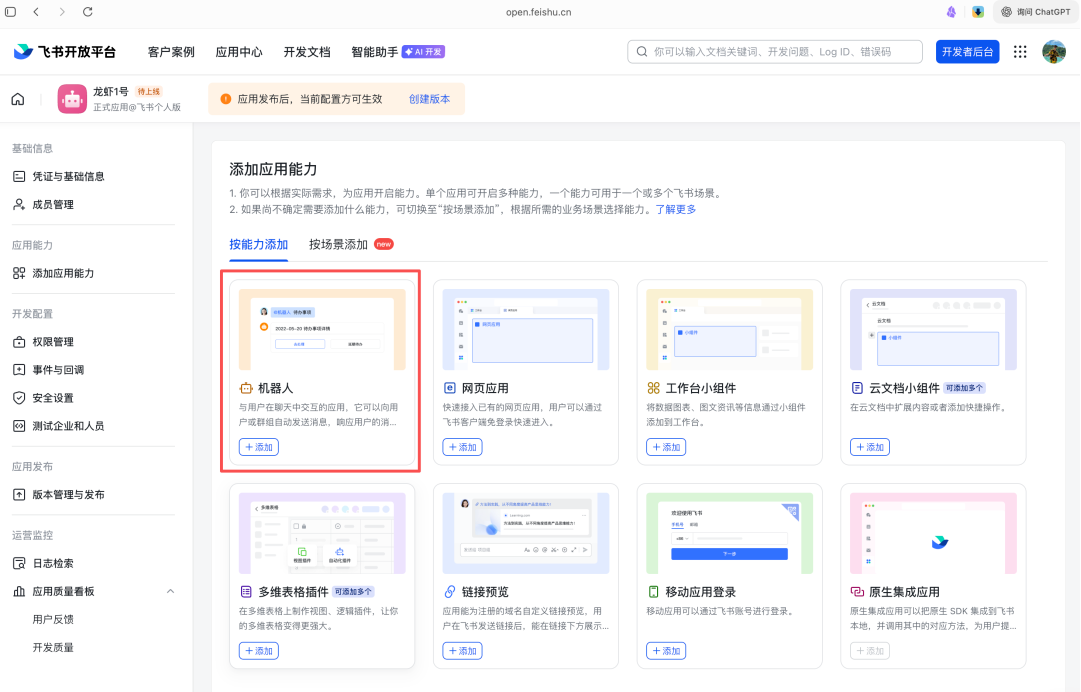The image size is (1081, 692).
Task: Click the 龙虾1号 robot app icon
Action: pyautogui.click(x=72, y=99)
